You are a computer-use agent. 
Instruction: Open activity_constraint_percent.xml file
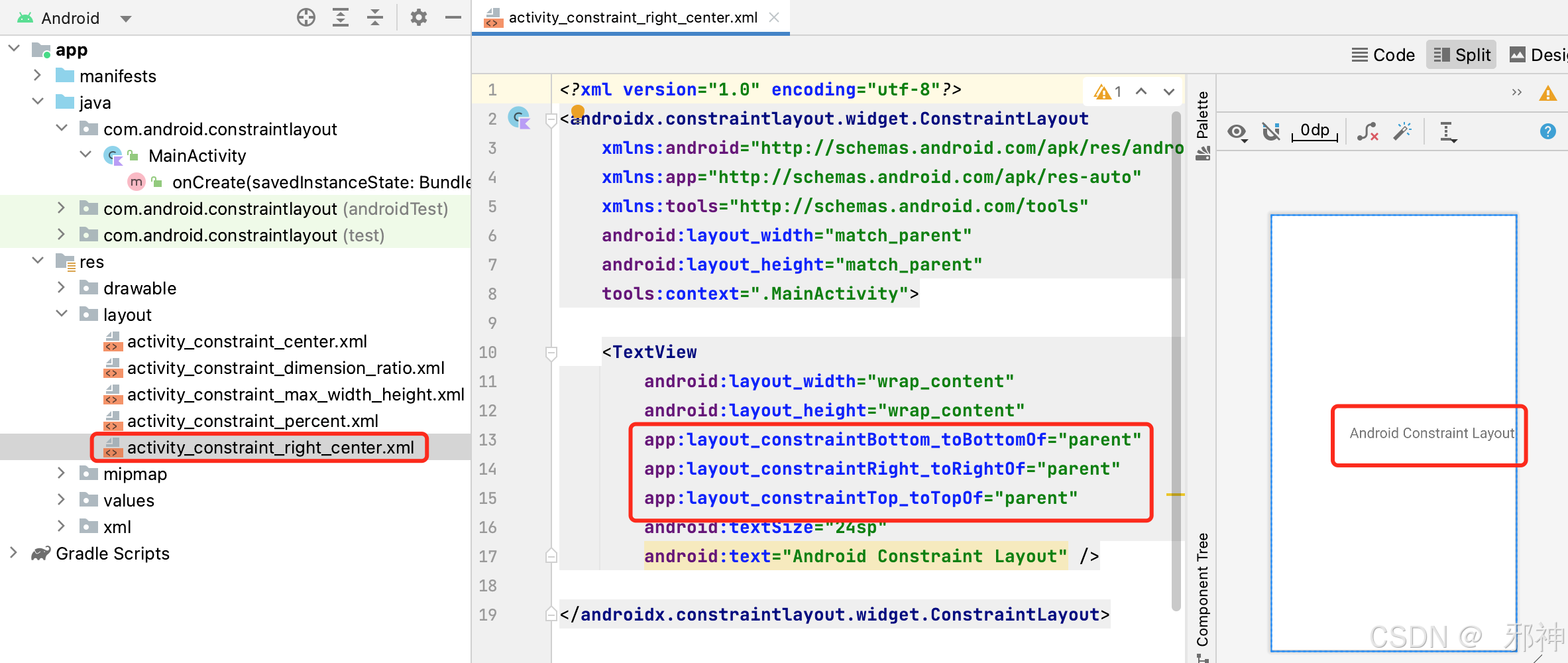pos(252,421)
